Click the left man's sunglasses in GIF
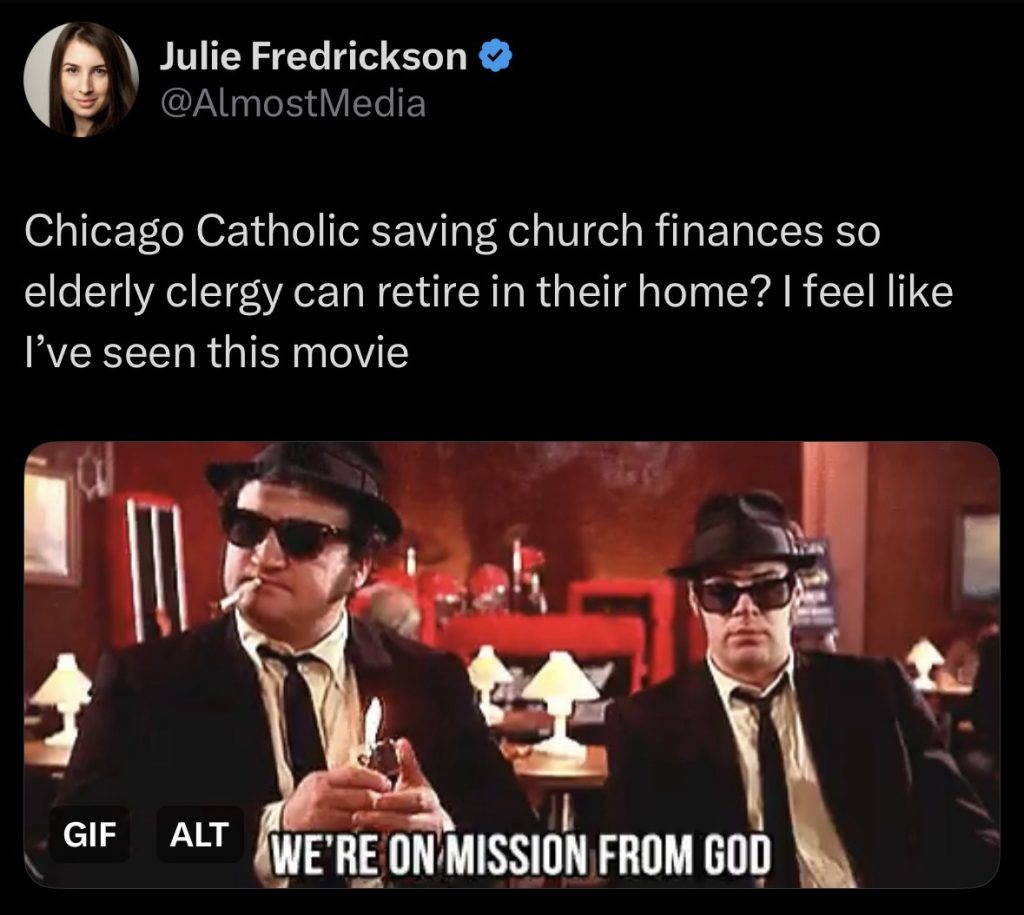The image size is (1024, 915). coord(286,531)
